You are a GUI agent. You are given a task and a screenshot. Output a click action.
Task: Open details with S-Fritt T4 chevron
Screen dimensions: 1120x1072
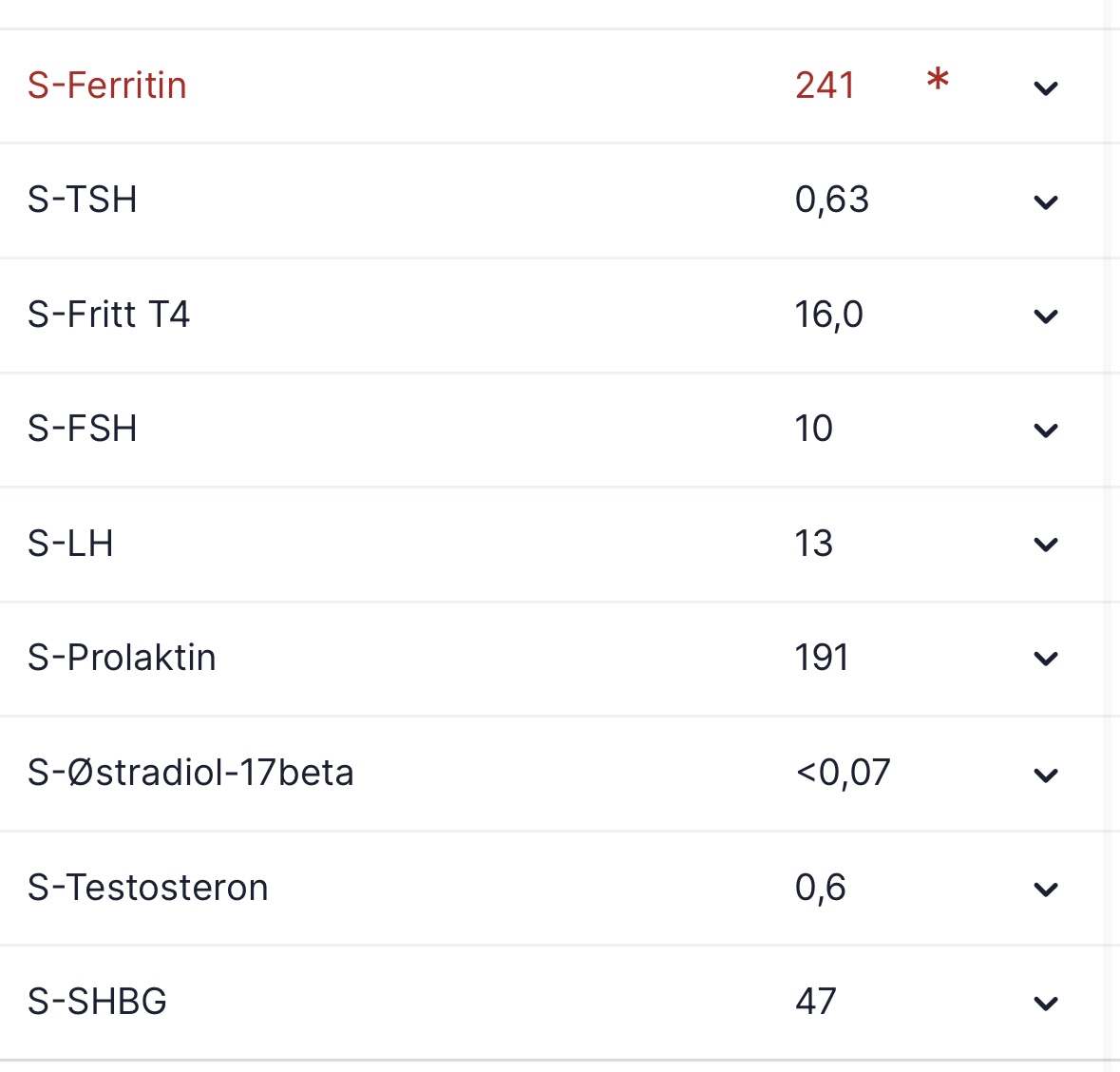[1046, 316]
